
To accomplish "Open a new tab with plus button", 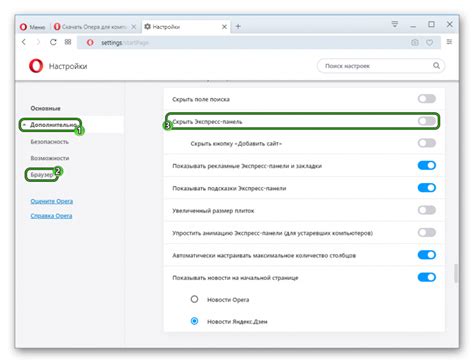I will point(238,26).
